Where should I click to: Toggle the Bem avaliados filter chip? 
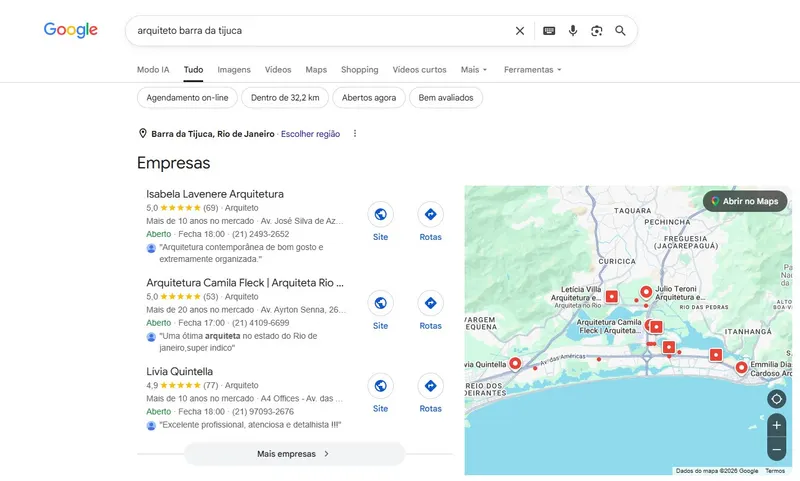(x=446, y=97)
